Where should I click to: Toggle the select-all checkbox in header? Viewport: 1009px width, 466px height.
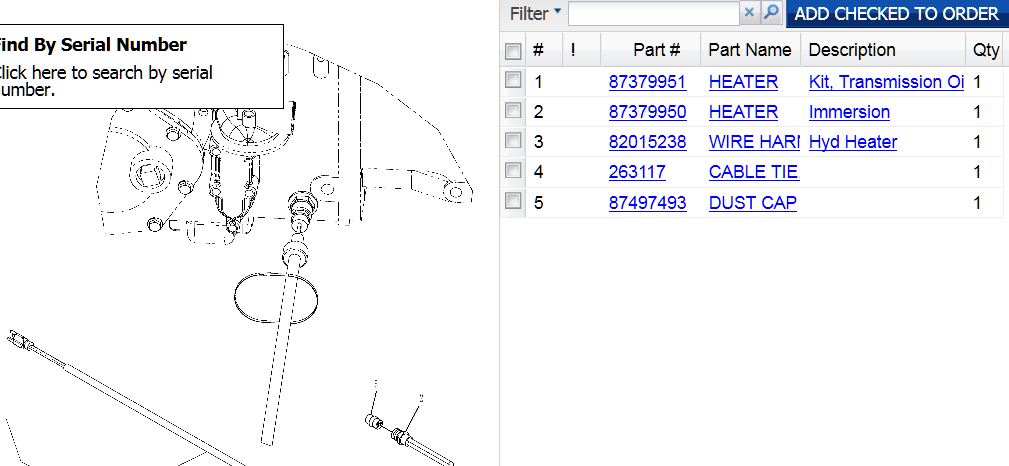click(x=513, y=51)
